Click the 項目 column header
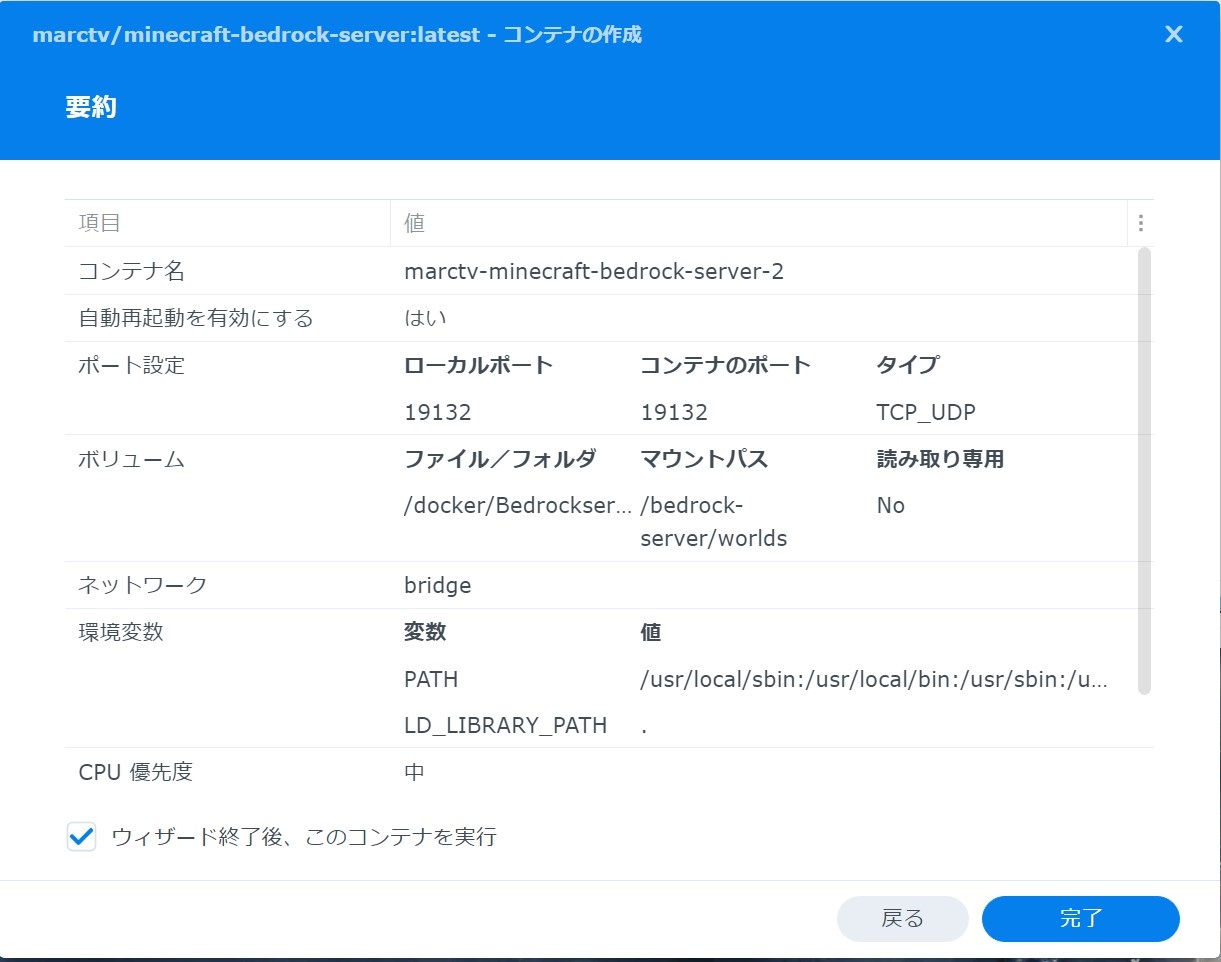This screenshot has height=962, width=1221. pyautogui.click(x=100, y=223)
